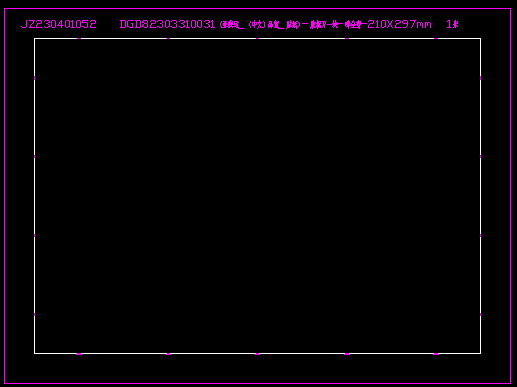Click the leftmost magenta tick on top white edge
This screenshot has height=387, width=517.
79,39
